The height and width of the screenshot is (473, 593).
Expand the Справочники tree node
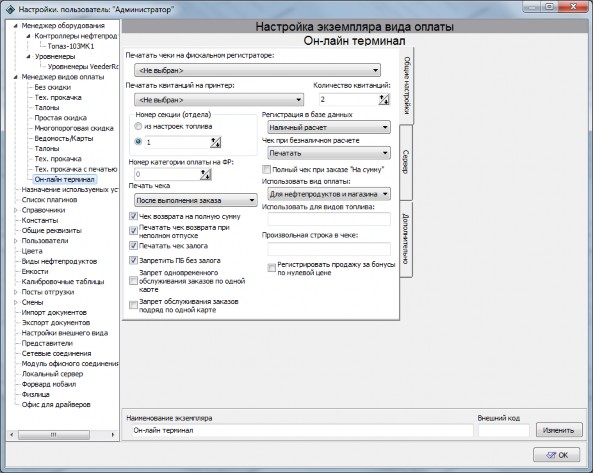(x=16, y=210)
